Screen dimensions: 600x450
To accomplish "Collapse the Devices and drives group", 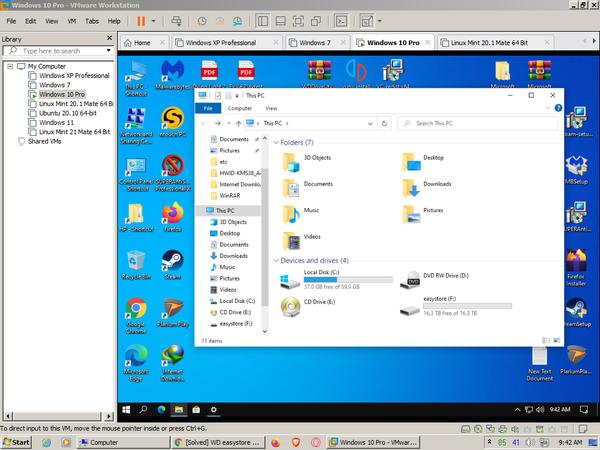I will click(x=275, y=260).
